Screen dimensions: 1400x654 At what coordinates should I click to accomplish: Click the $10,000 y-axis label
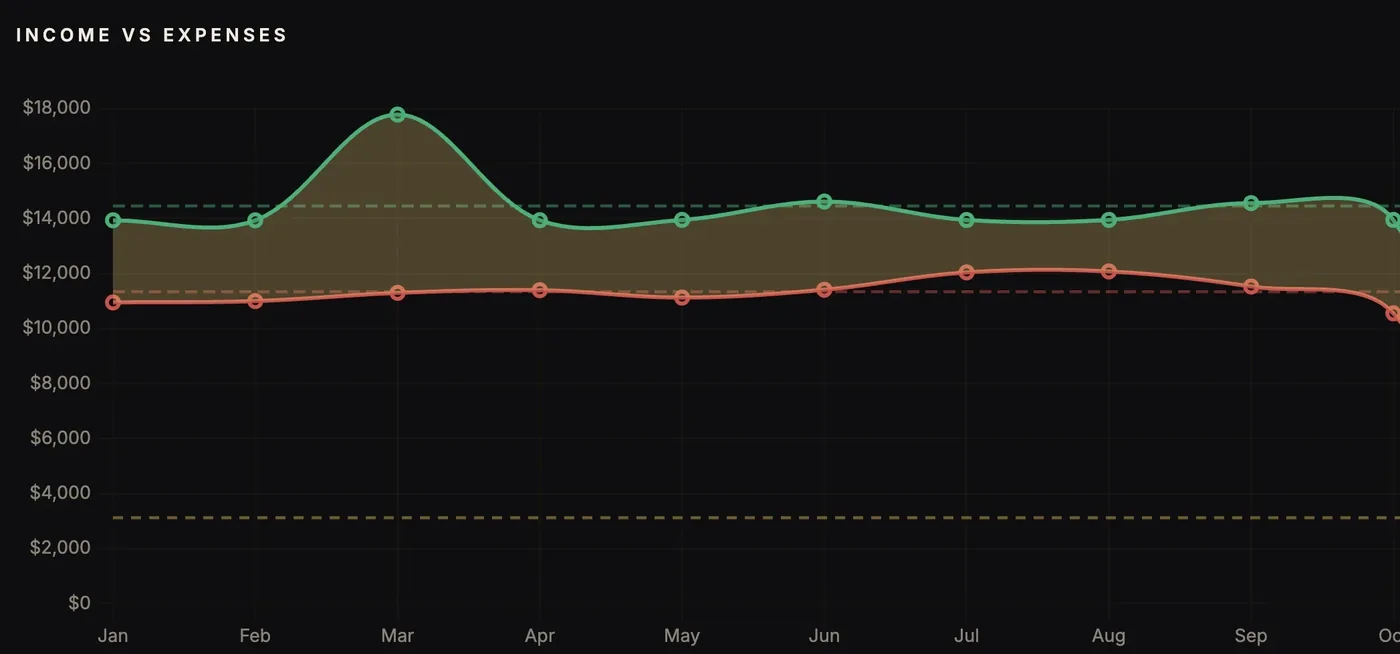tap(57, 328)
